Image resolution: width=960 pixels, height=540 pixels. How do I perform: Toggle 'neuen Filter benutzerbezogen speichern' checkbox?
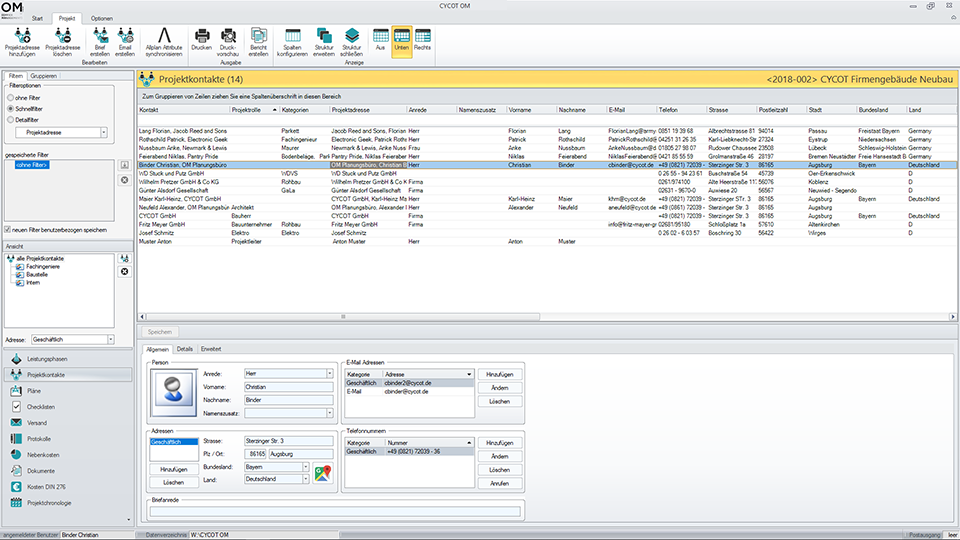(9, 229)
